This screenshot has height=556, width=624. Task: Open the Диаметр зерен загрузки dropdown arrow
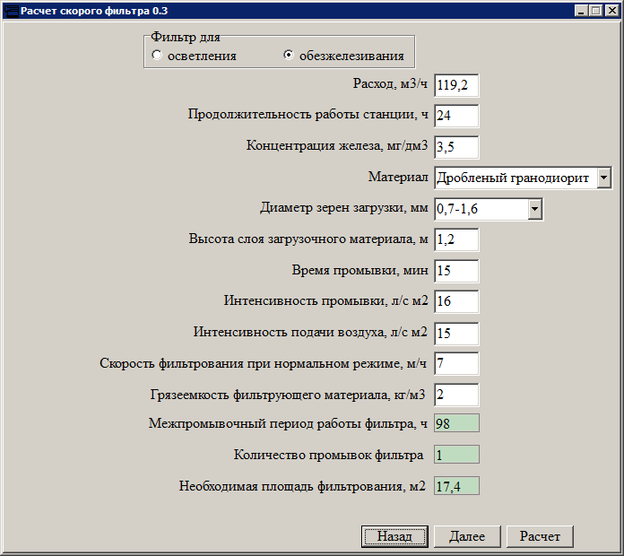coord(535,209)
